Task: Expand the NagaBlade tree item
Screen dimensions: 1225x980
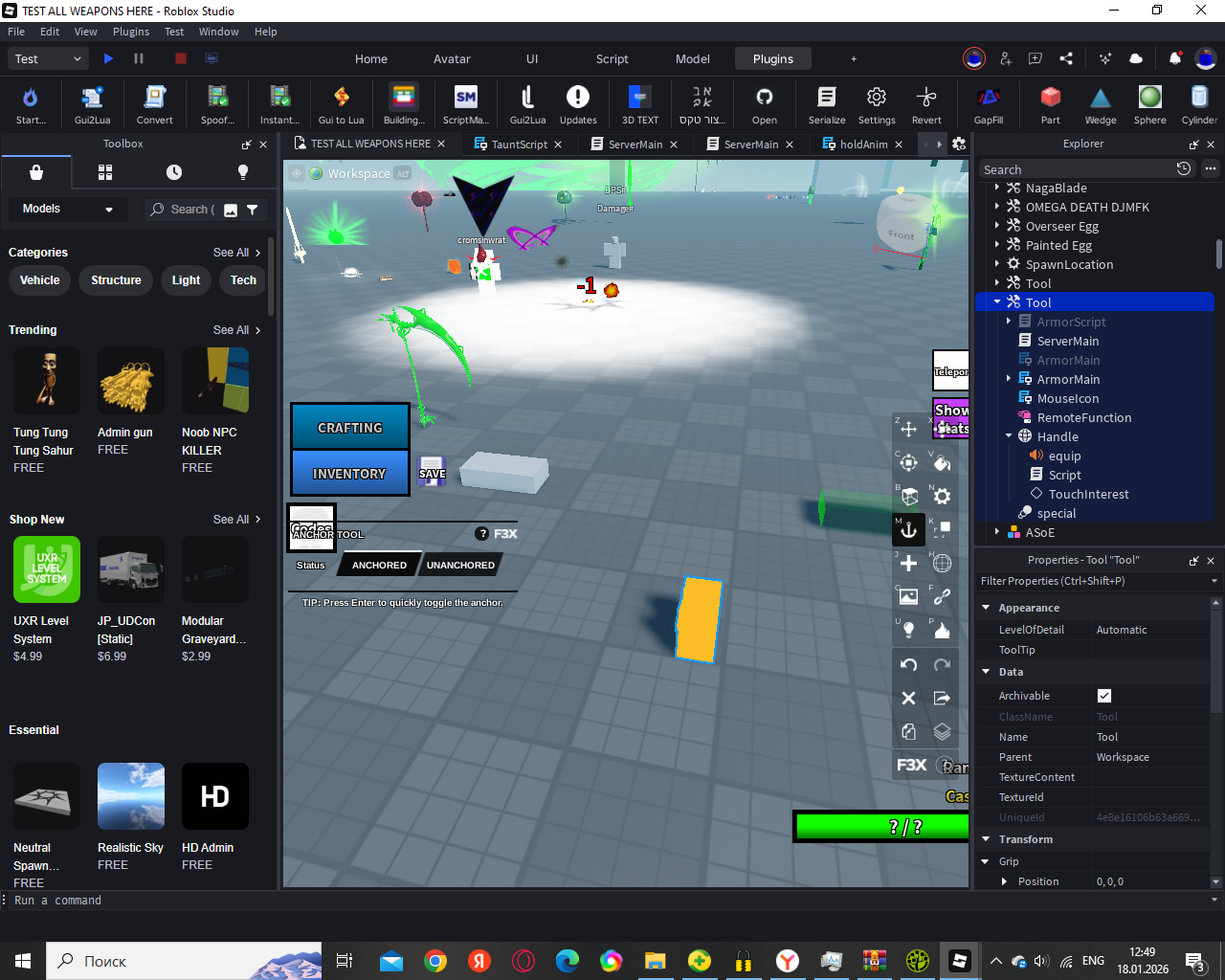Action: point(997,188)
